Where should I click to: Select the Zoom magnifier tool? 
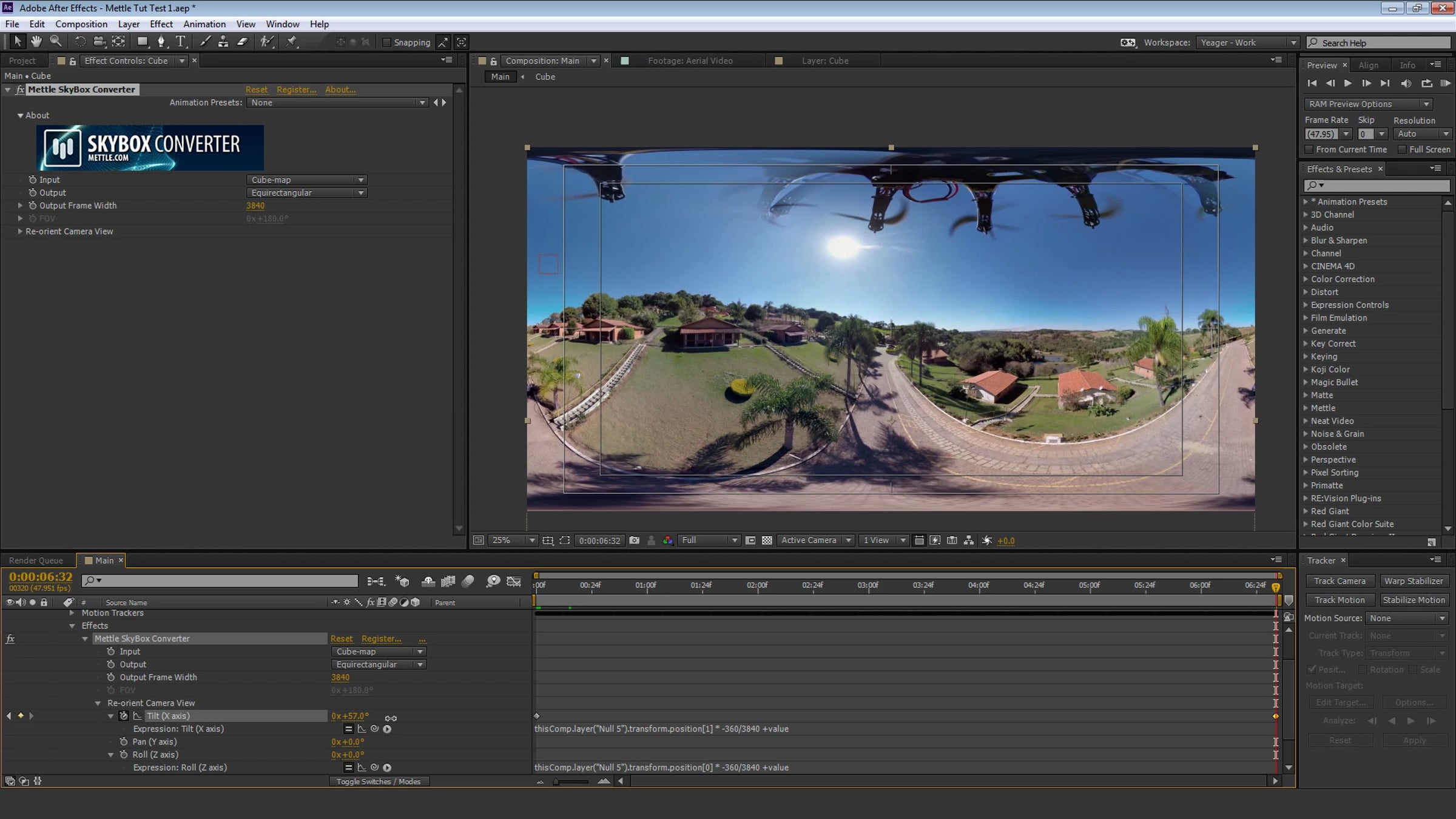pos(56,41)
